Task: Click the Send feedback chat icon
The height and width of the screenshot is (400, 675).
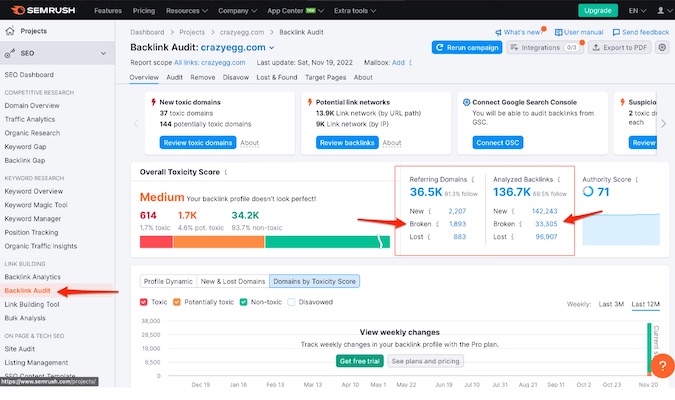Action: [616, 32]
